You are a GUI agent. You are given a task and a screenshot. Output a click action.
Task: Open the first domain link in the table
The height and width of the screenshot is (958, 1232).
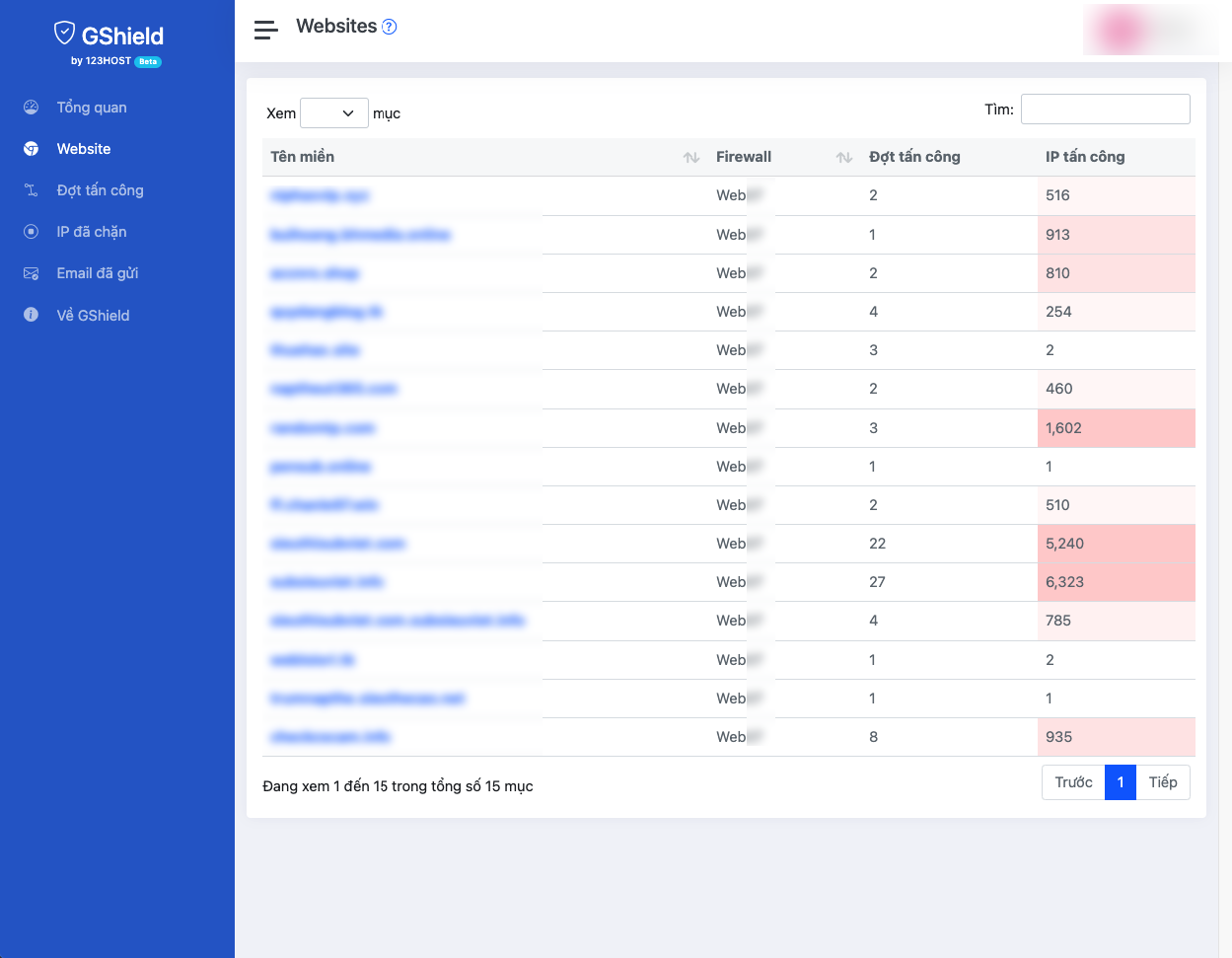tap(318, 195)
